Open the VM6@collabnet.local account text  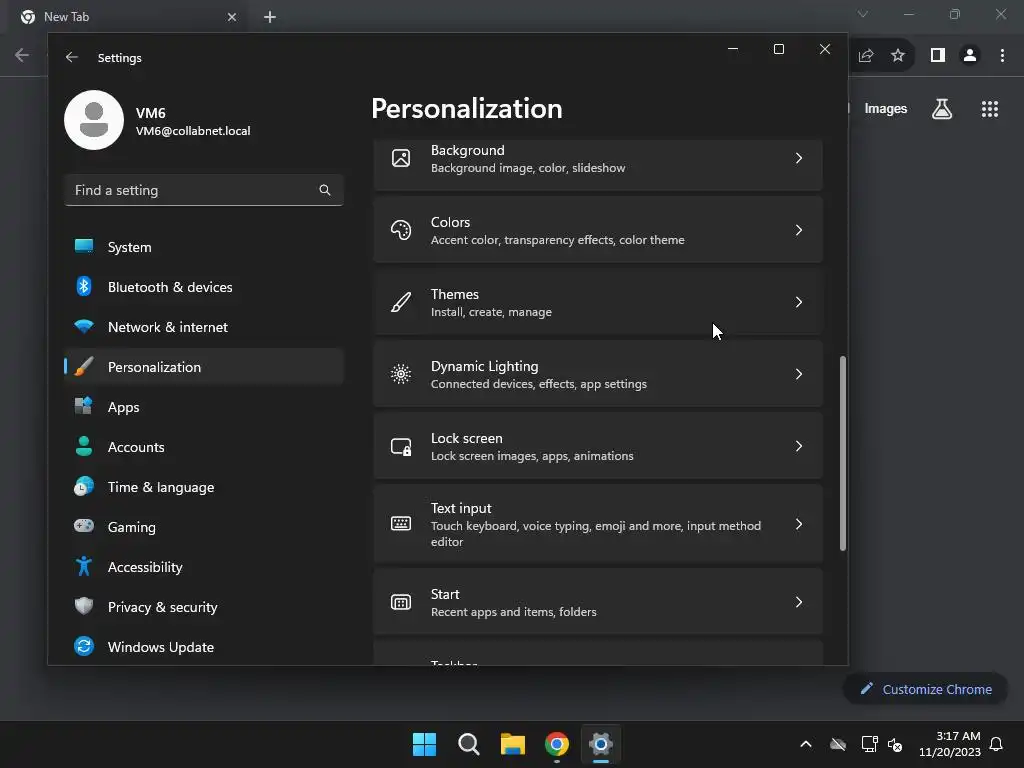pyautogui.click(x=193, y=131)
